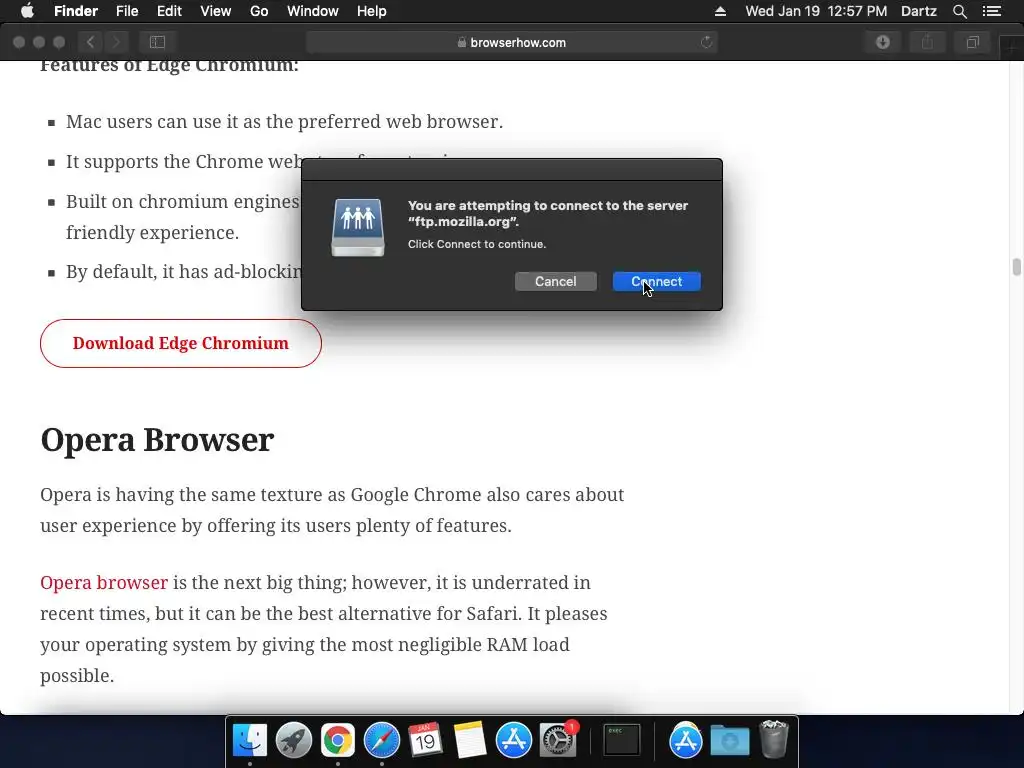1024x768 pixels.
Task: Click the Connect button in the dialog
Action: pos(656,281)
